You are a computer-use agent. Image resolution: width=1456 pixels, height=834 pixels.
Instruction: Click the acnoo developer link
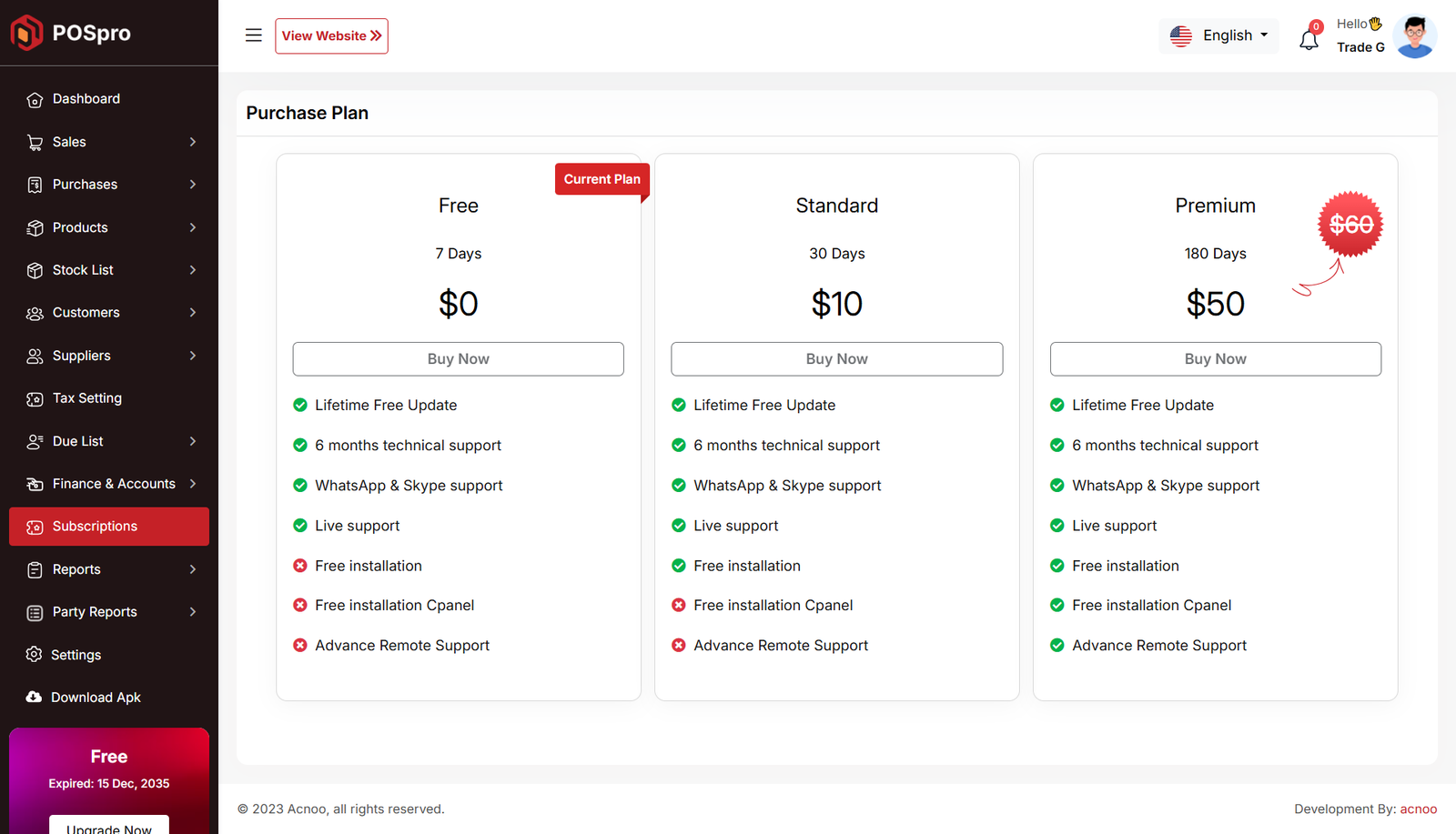click(1418, 809)
